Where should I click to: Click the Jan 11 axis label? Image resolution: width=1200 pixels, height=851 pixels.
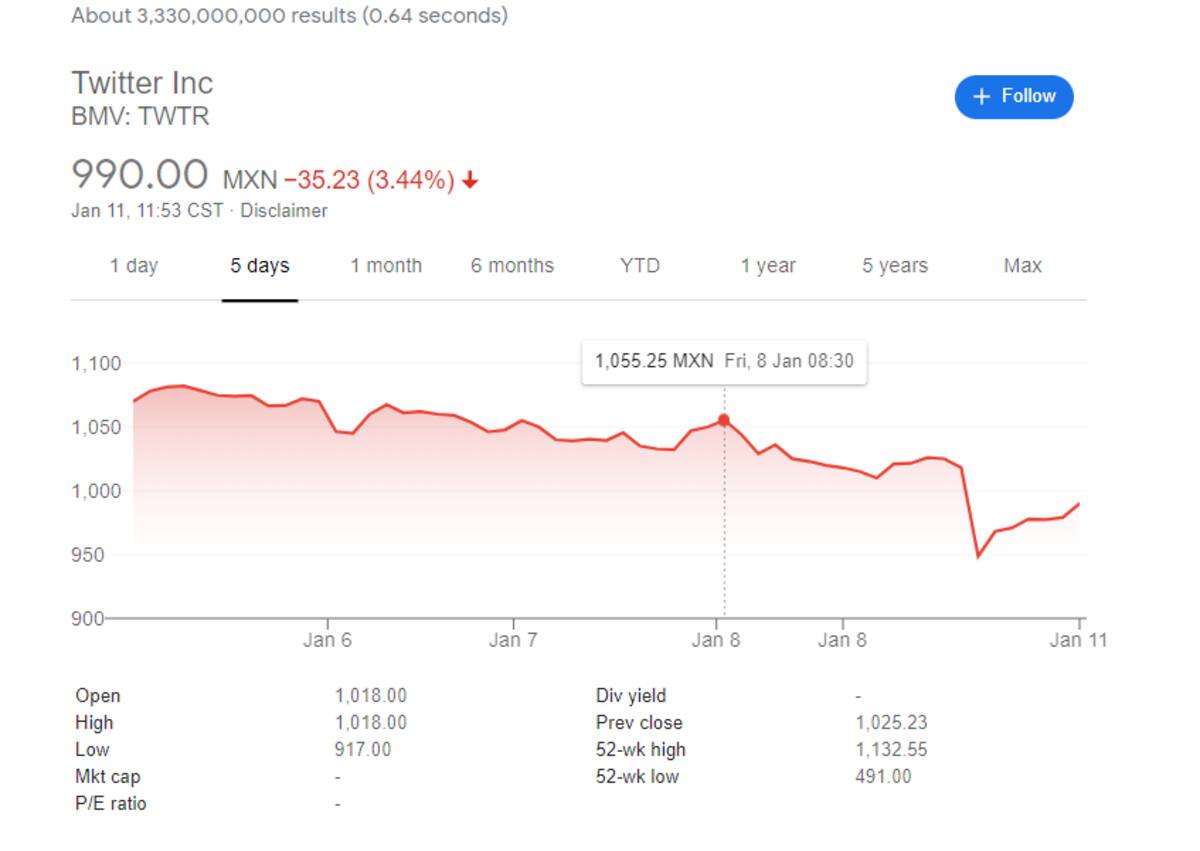1078,640
